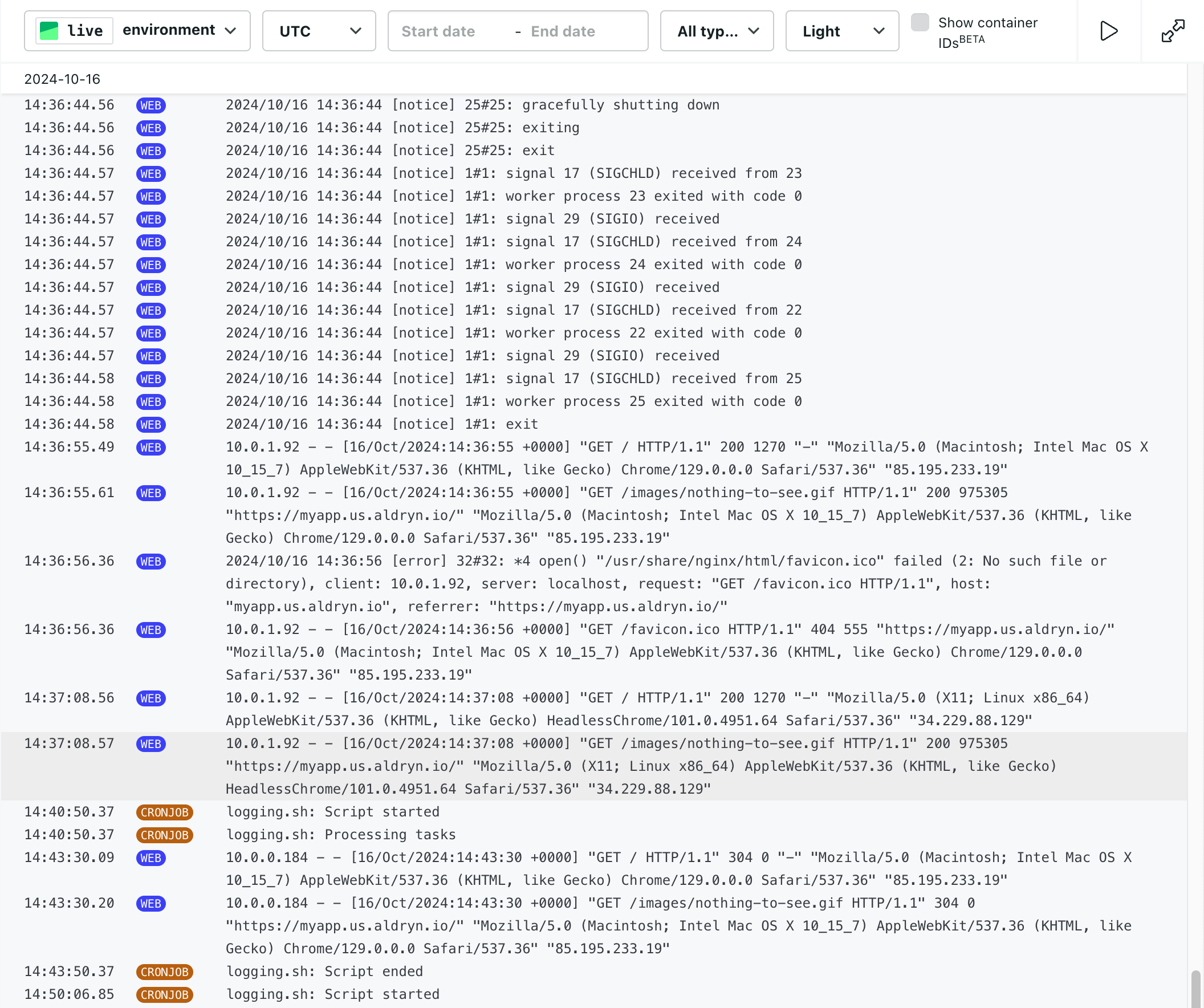Click the live environment green indicator icon

coord(49,31)
